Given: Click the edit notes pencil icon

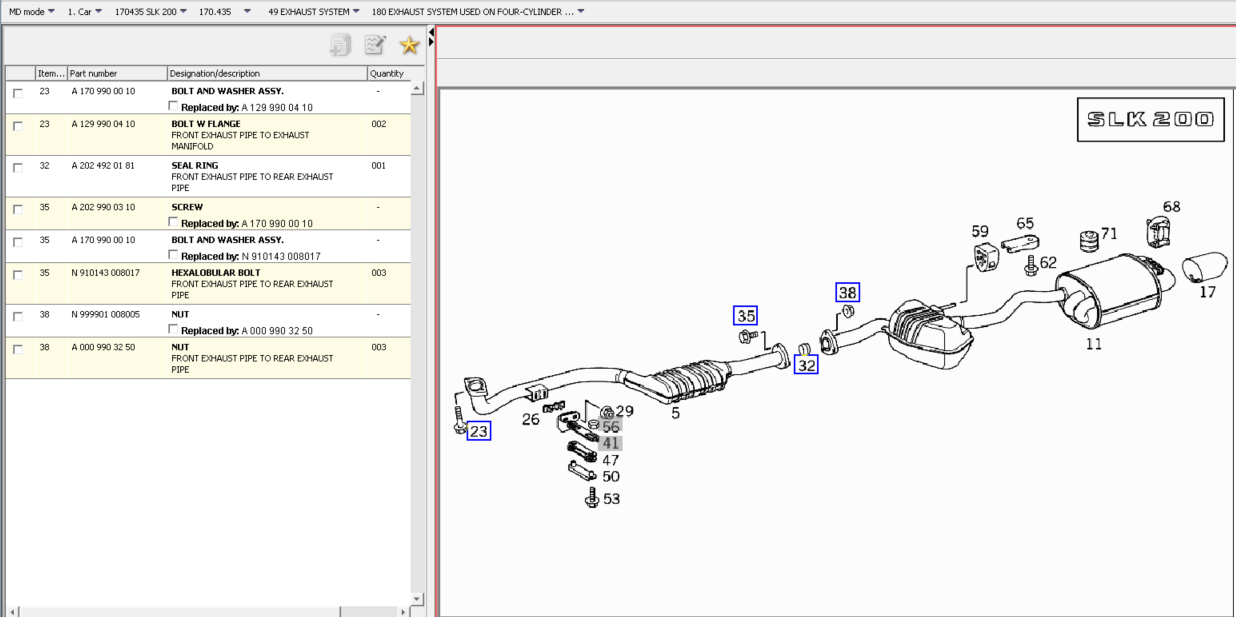Looking at the screenshot, I should (x=375, y=45).
